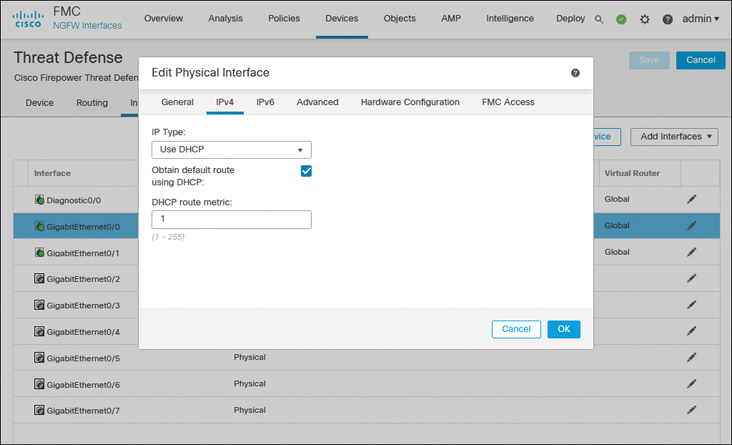Expand the Add Interfaces dropdown
Screen dimensions: 732x445
[x=678, y=136]
